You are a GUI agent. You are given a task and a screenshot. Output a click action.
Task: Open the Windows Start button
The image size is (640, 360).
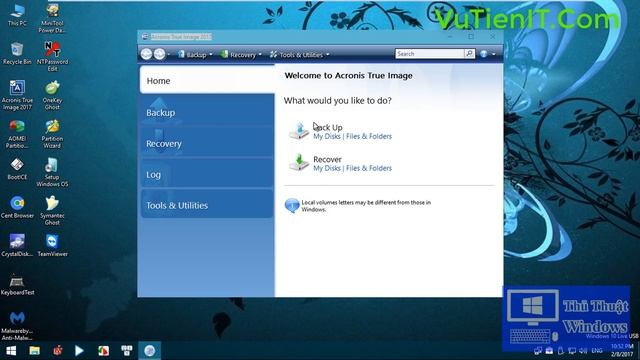pyautogui.click(x=11, y=351)
